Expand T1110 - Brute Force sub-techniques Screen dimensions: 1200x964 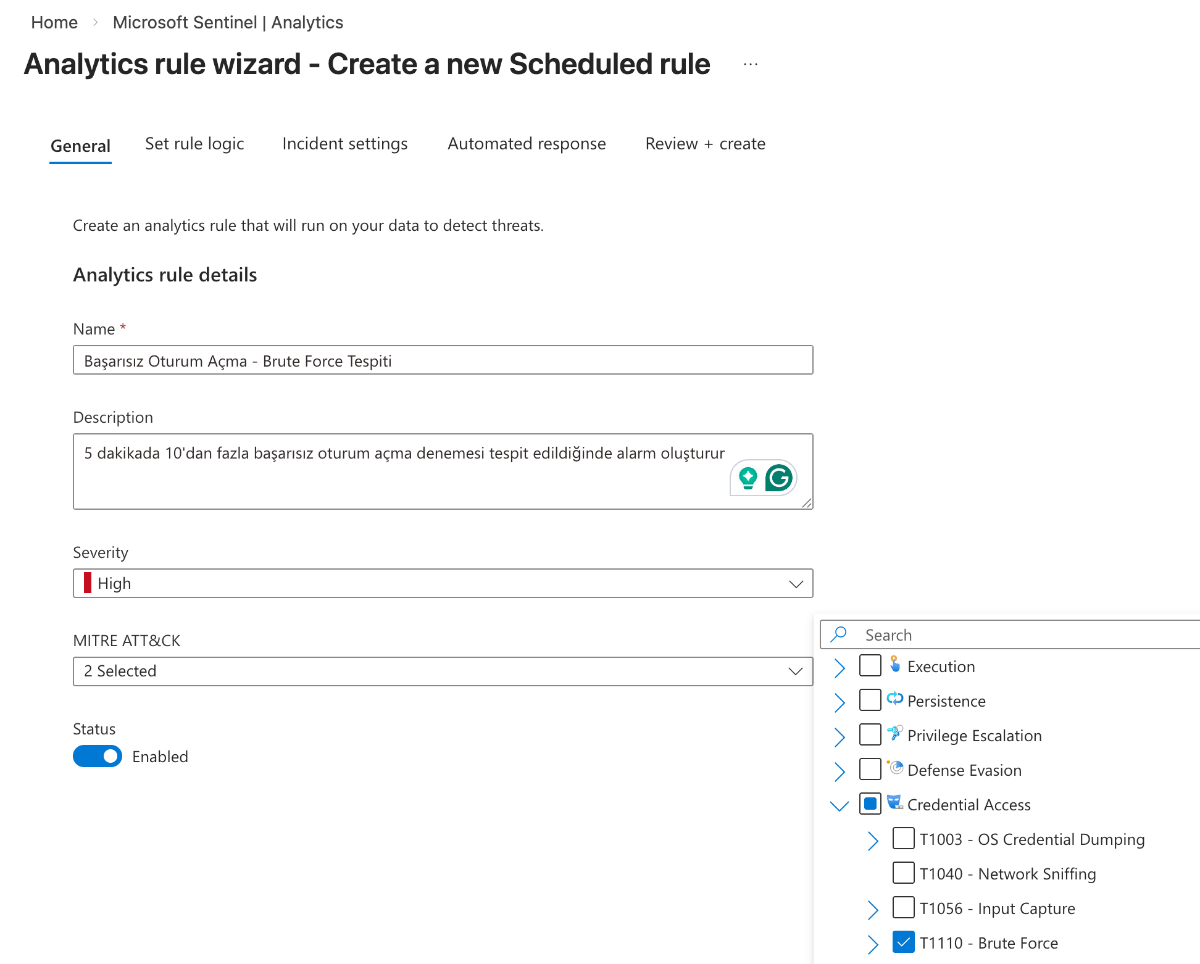pyautogui.click(x=873, y=943)
